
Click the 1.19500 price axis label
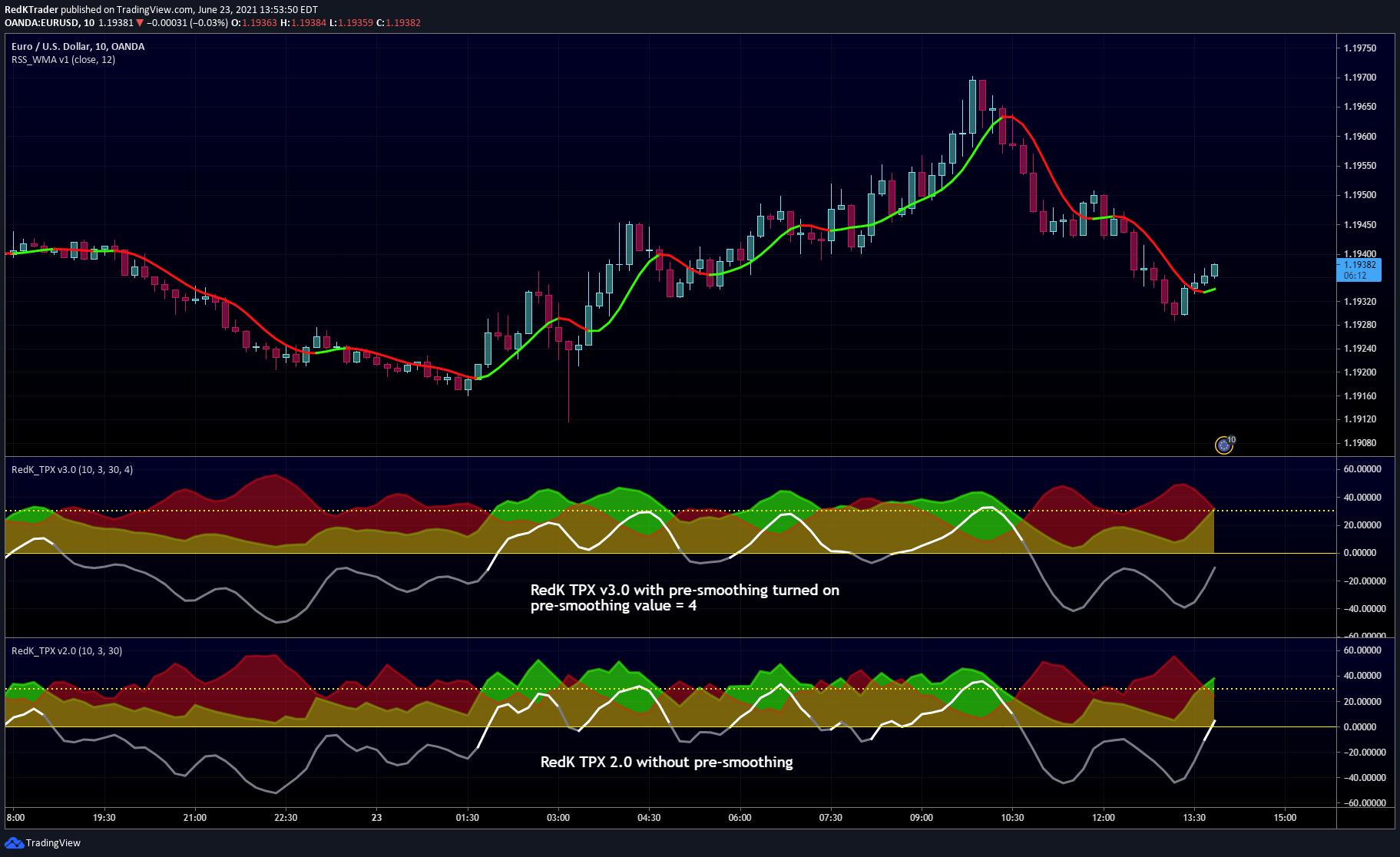[x=1360, y=195]
